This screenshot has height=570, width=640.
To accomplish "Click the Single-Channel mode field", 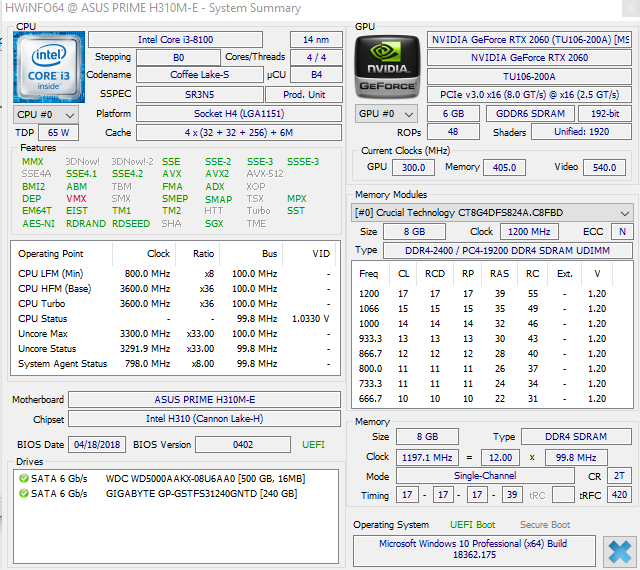I will coord(485,476).
